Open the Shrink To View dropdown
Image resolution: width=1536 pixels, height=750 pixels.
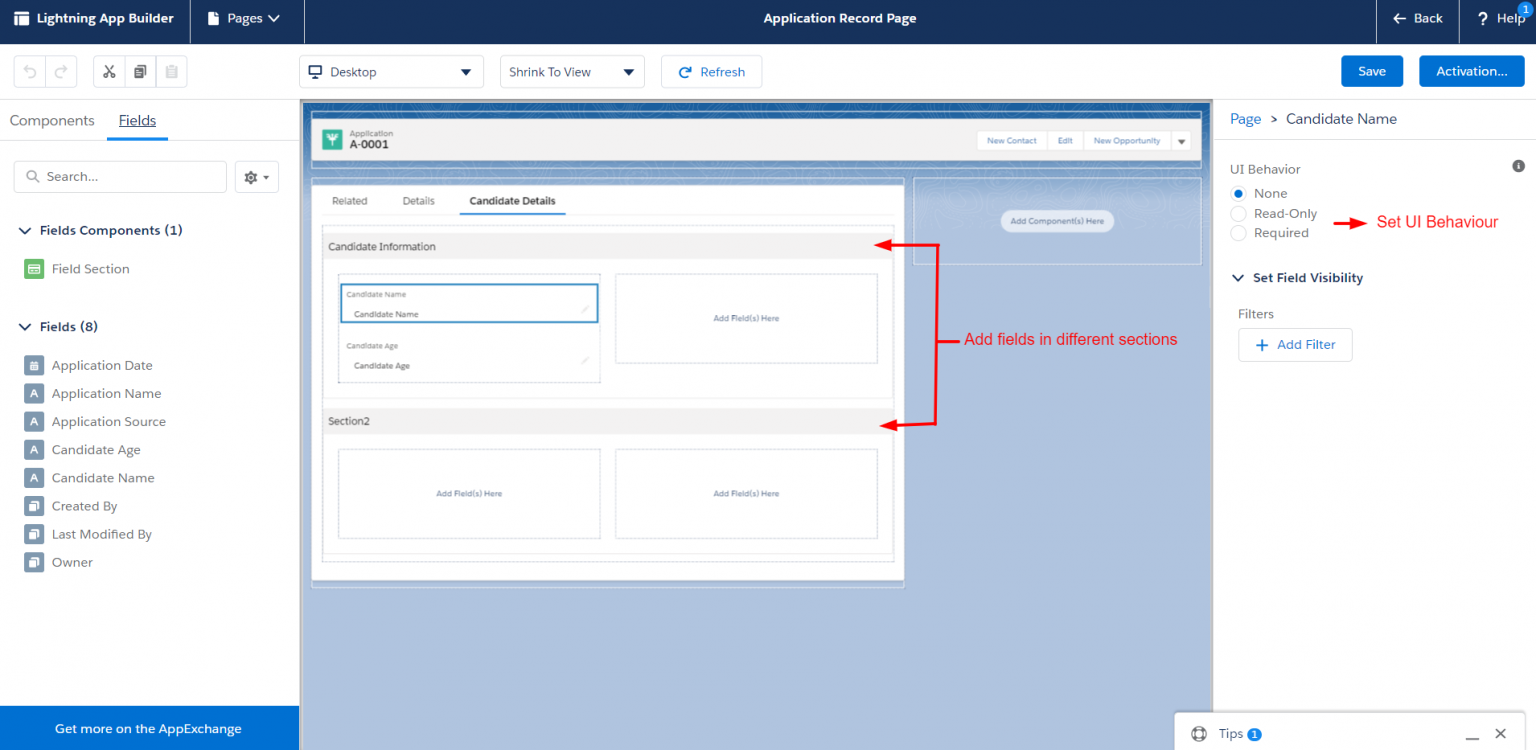572,72
